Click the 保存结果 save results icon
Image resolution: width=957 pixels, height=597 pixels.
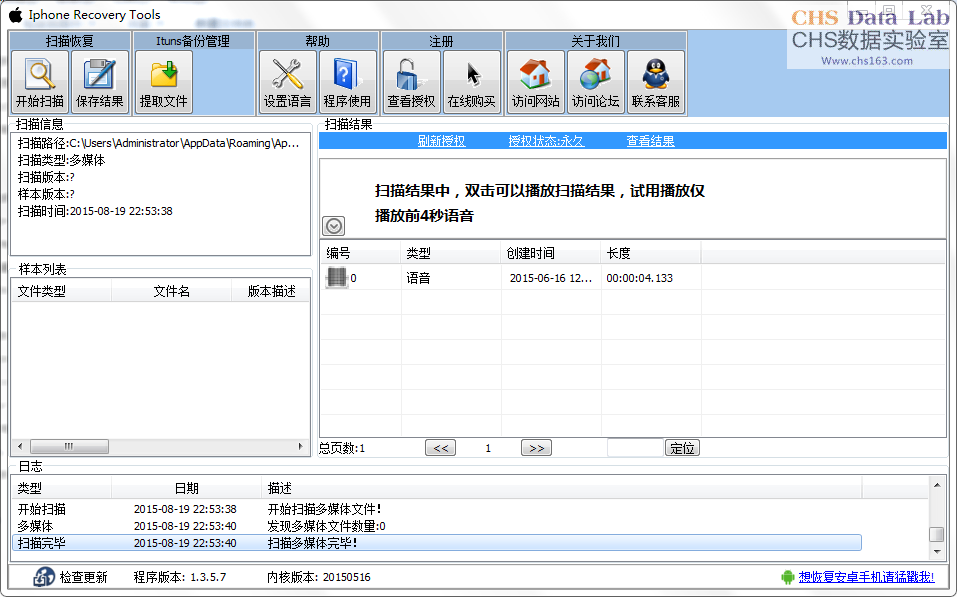100,82
